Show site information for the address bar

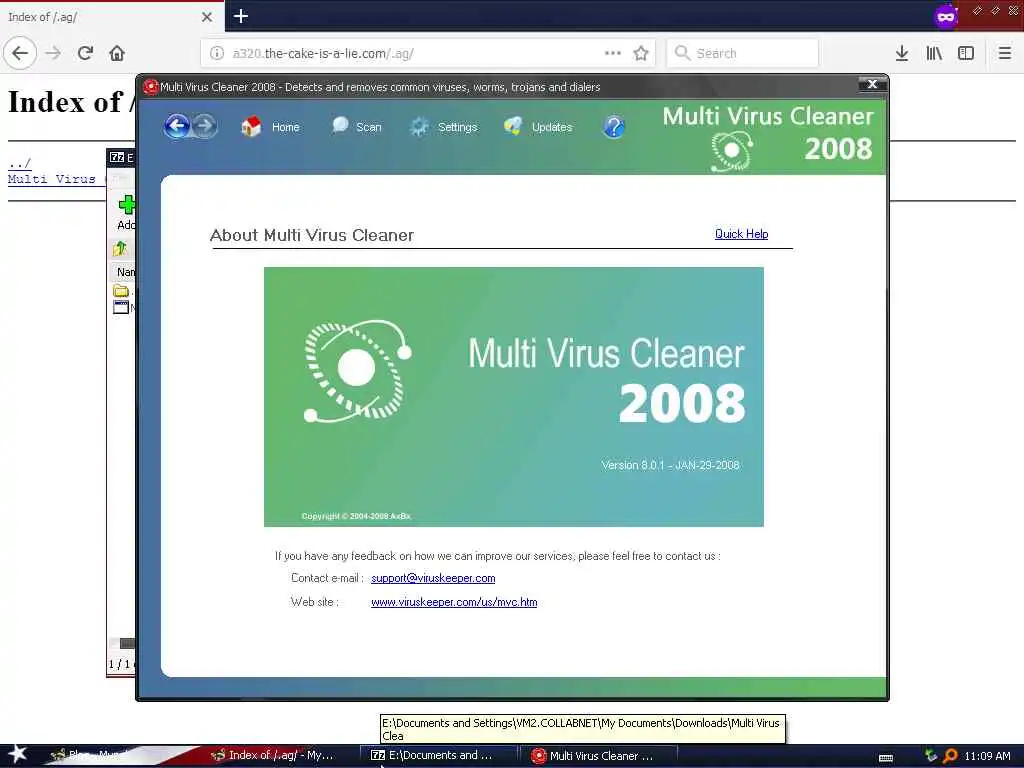217,53
